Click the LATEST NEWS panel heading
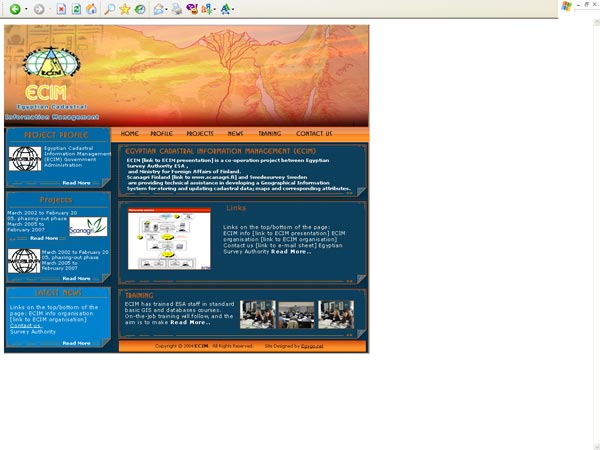This screenshot has height=450, width=600. (x=58, y=293)
